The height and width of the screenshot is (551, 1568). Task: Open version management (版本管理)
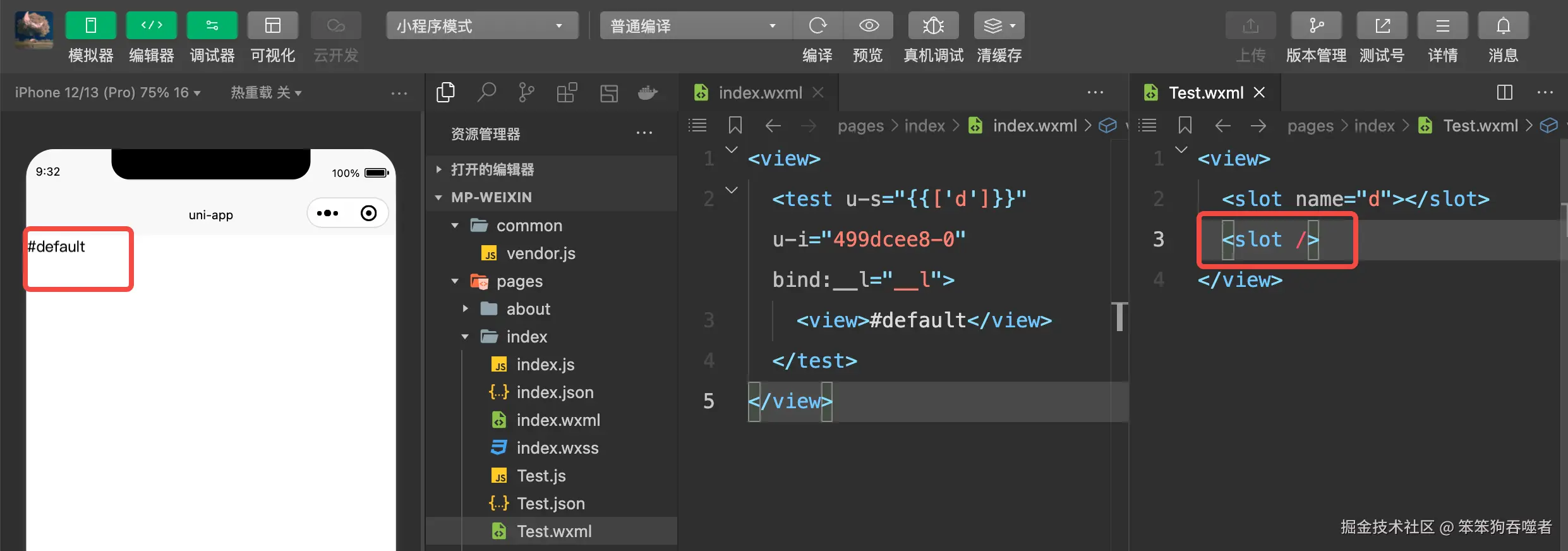pyautogui.click(x=1317, y=26)
